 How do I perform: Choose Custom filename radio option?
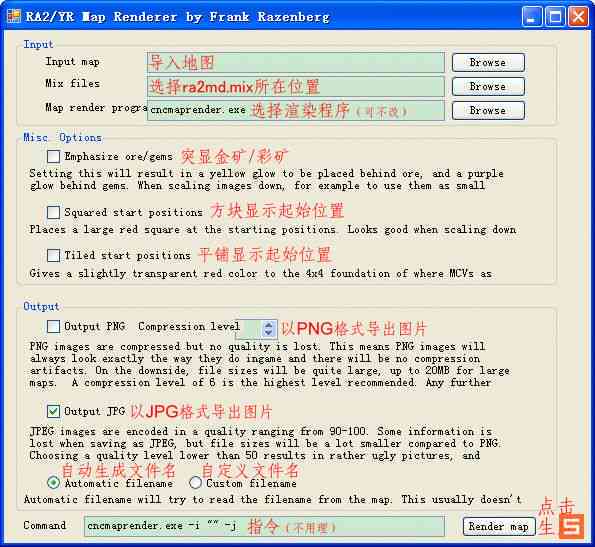click(195, 483)
